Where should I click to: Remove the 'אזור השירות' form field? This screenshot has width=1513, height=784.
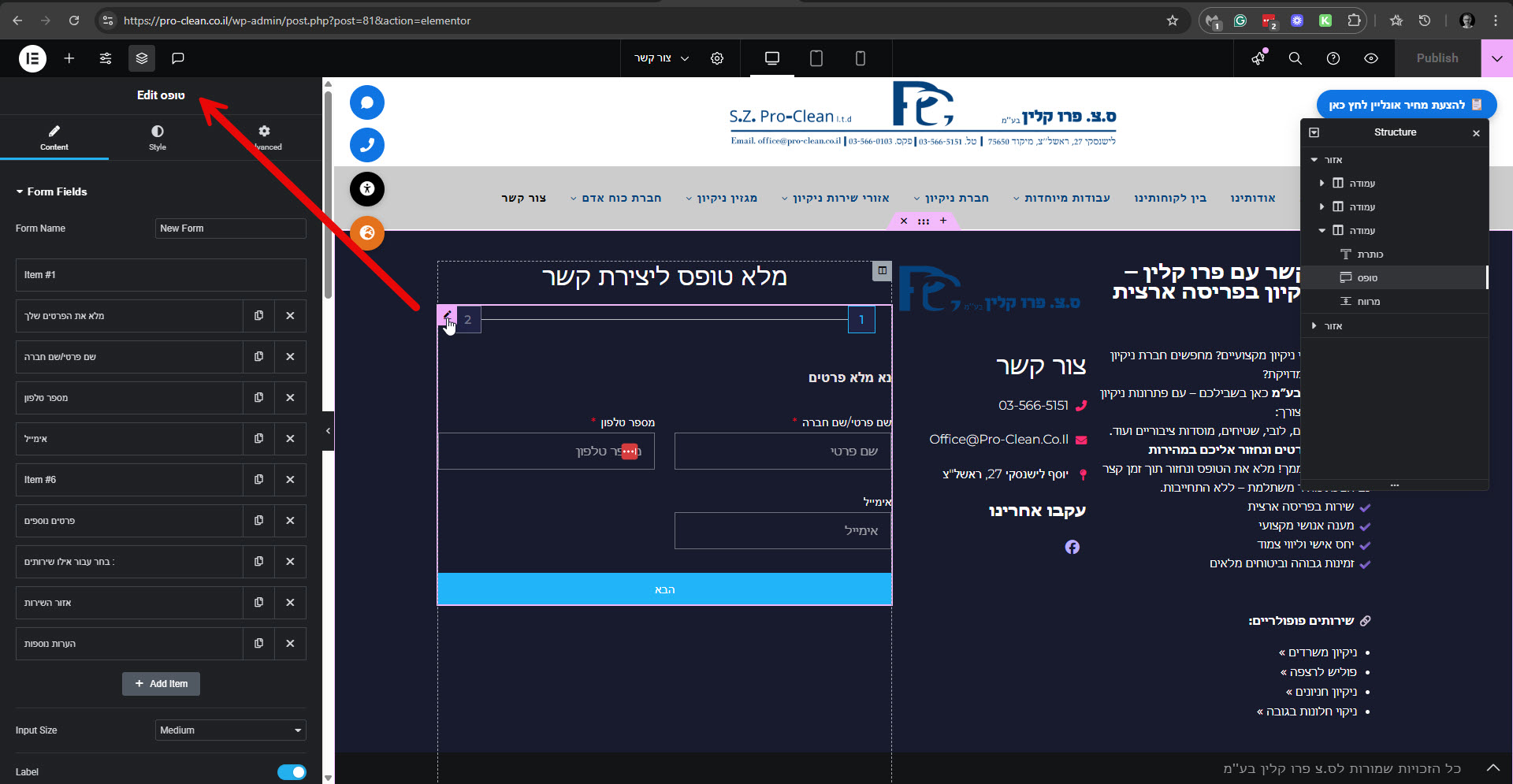click(x=290, y=603)
